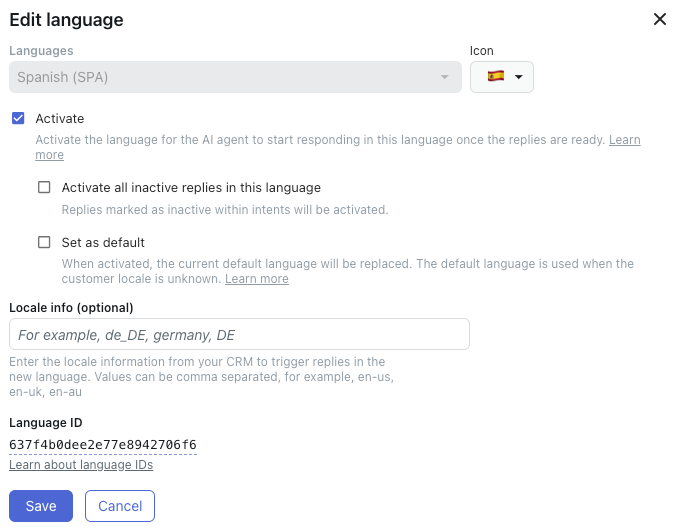The image size is (680, 532).
Task: Click the Languages dropdown caret arrow
Action: point(445,77)
